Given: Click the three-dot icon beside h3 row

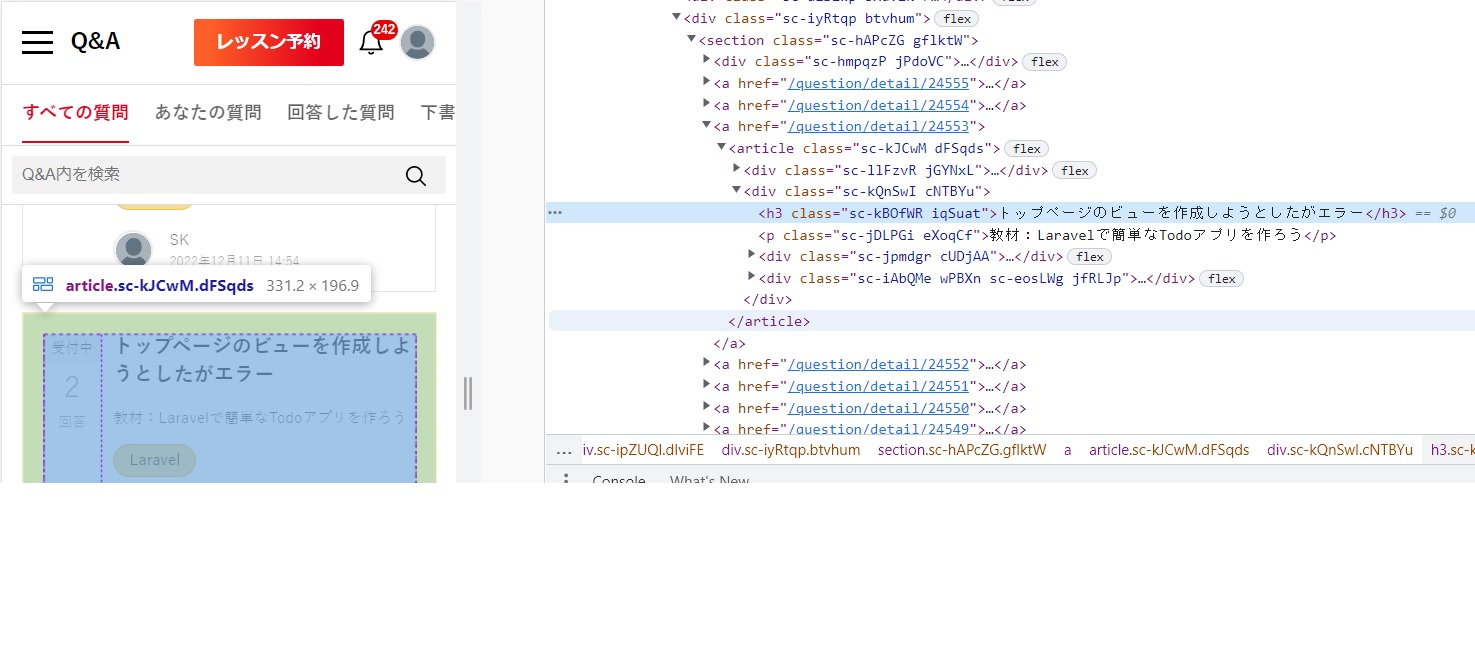Looking at the screenshot, I should [x=555, y=213].
